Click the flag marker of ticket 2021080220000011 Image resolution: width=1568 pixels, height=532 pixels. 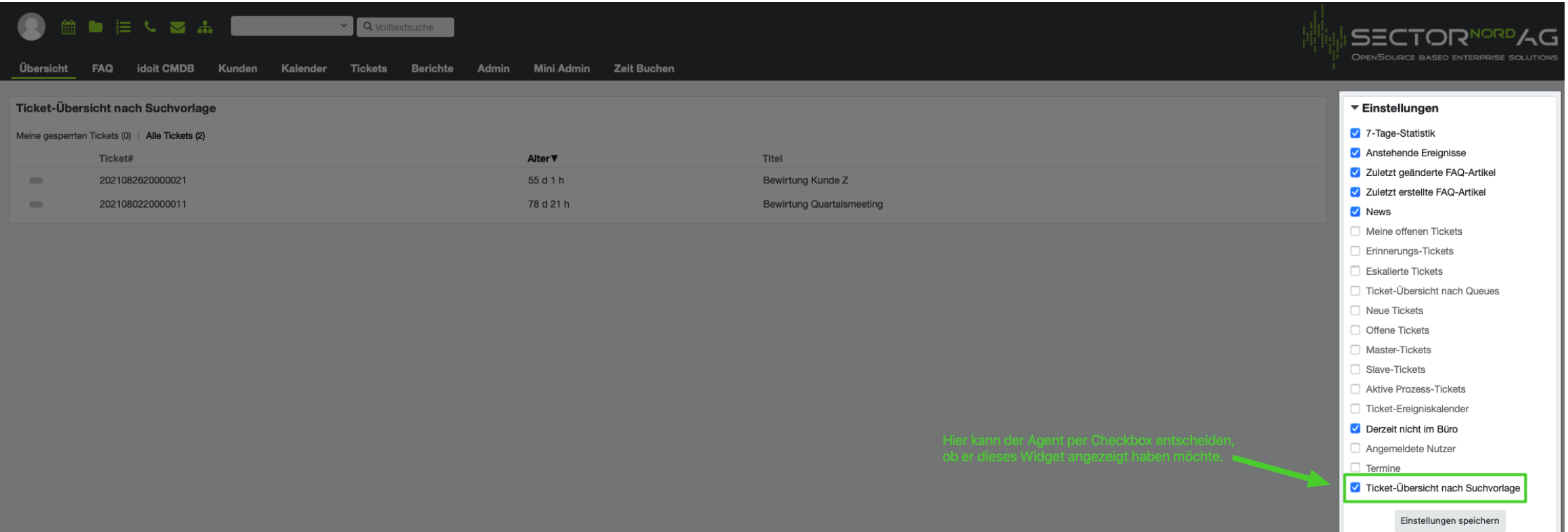[x=36, y=204]
